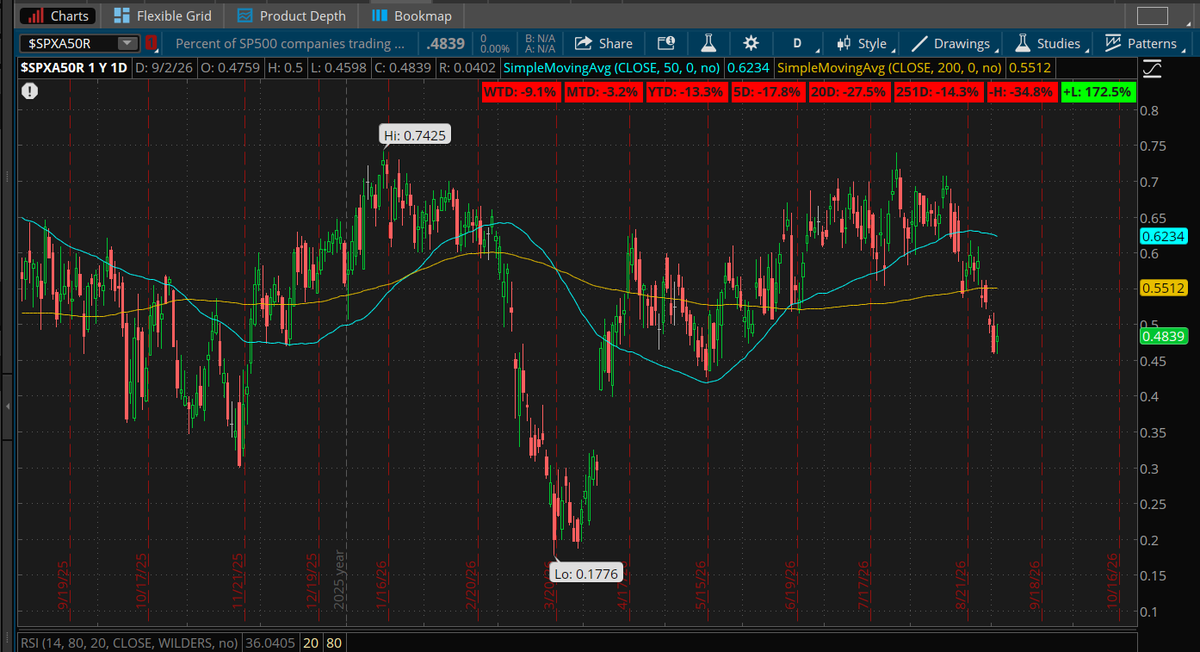Click the Hi: 0.7425 price bubble
This screenshot has height=652, width=1200.
414,134
